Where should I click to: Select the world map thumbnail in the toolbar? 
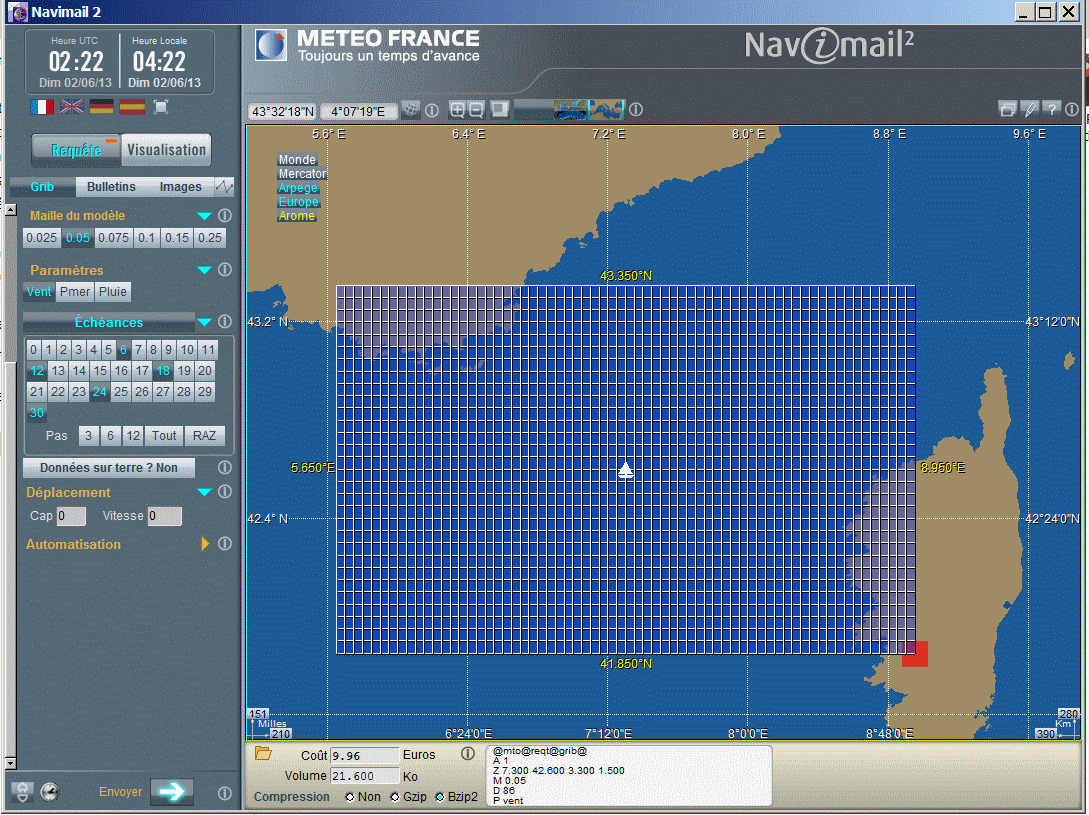click(x=571, y=110)
